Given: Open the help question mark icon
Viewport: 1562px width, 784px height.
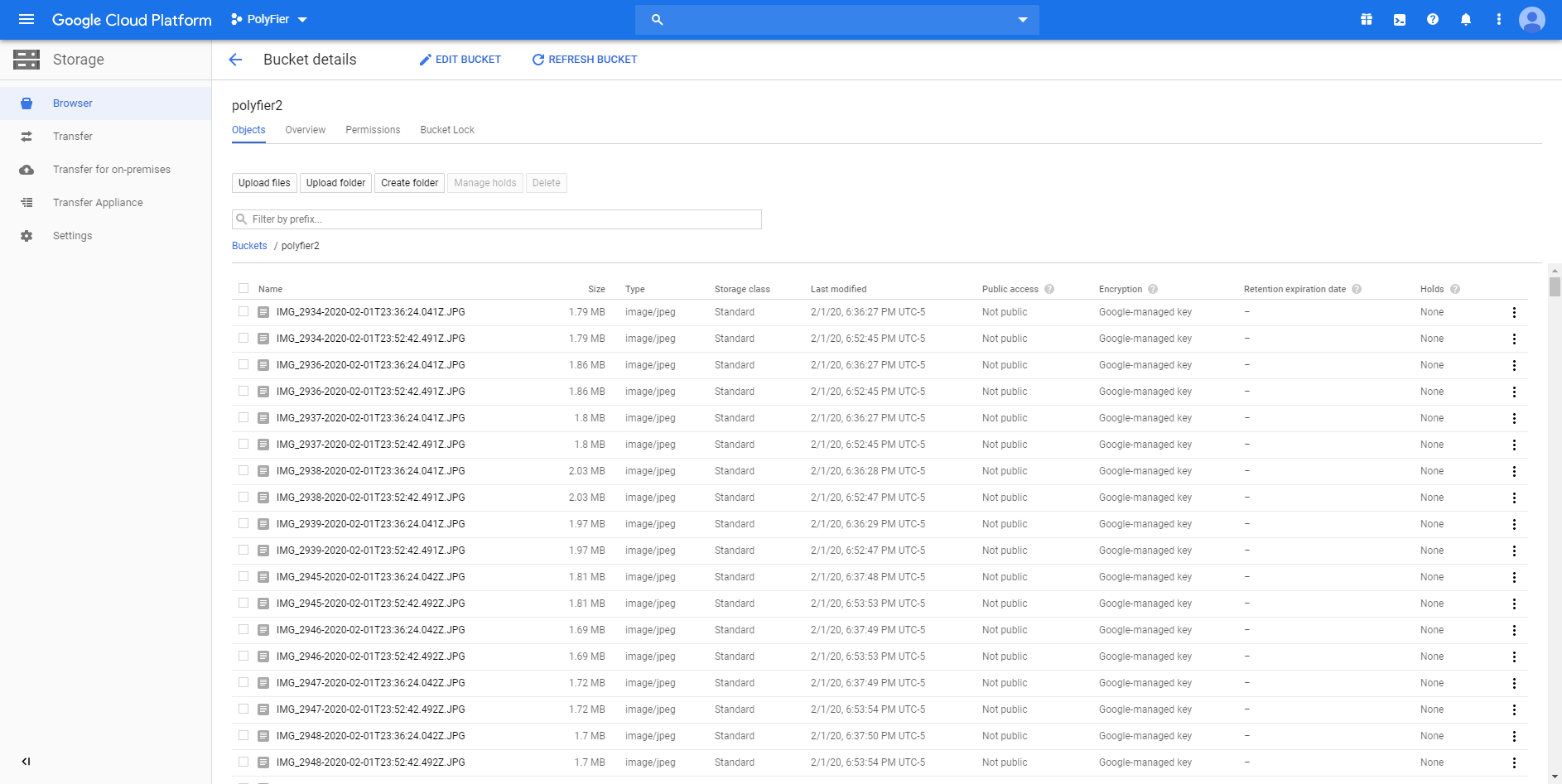Looking at the screenshot, I should [1433, 19].
